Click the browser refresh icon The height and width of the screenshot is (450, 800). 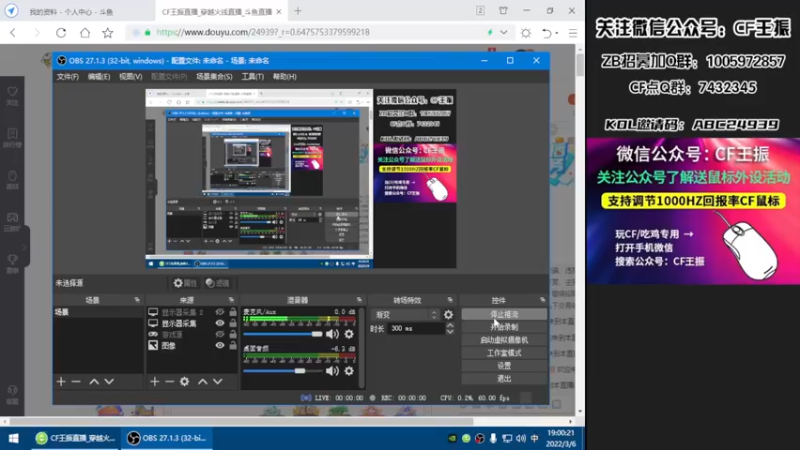(61, 33)
